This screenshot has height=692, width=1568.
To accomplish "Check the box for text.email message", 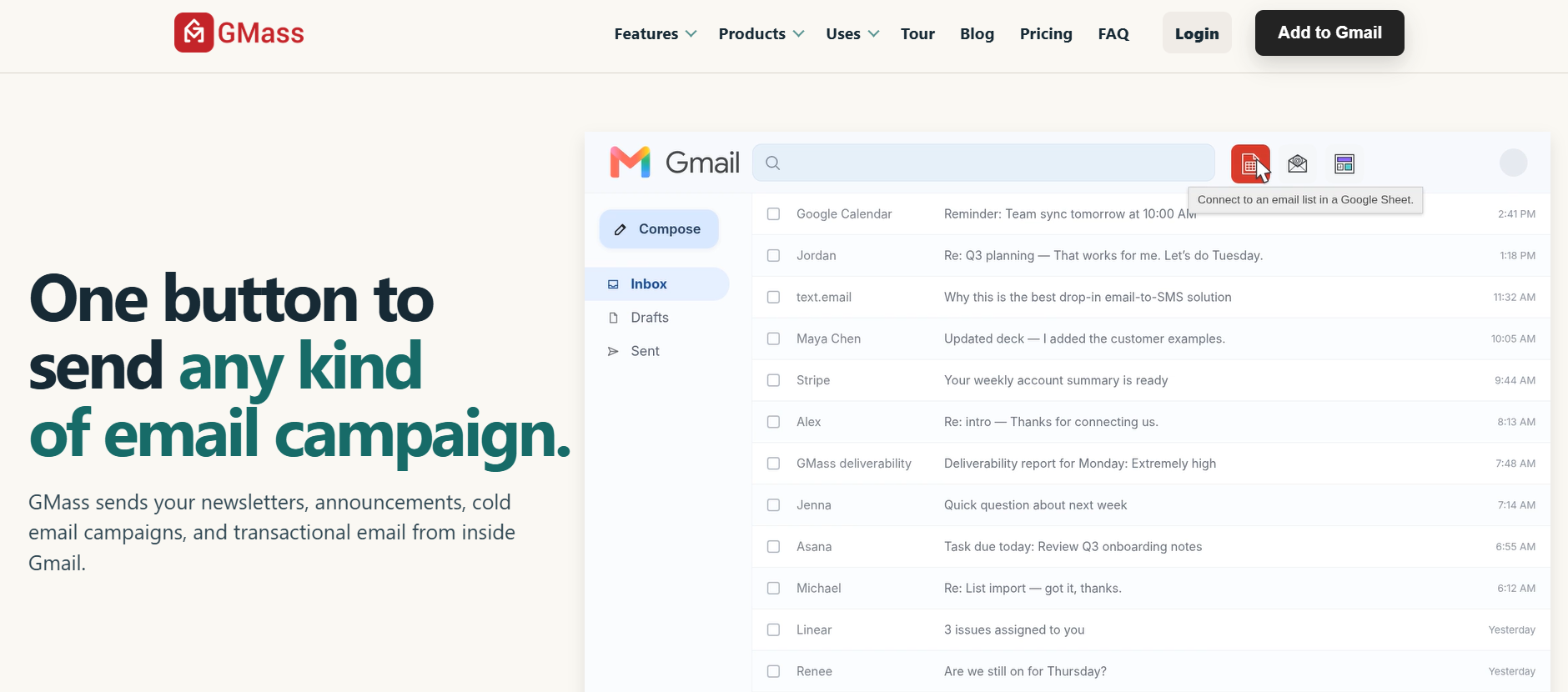I will [x=773, y=298].
